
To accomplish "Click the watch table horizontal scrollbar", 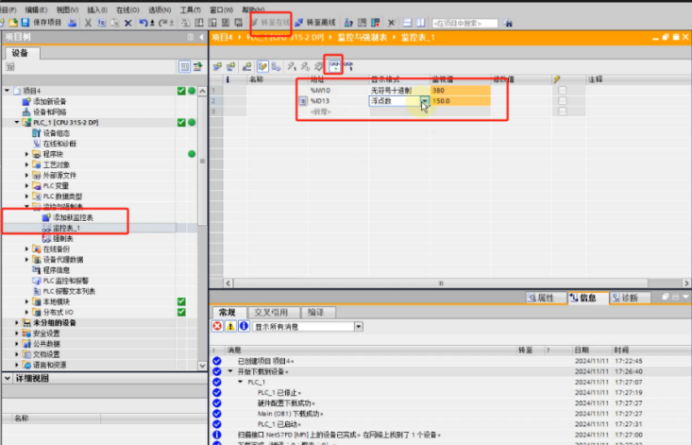I will coord(440,283).
